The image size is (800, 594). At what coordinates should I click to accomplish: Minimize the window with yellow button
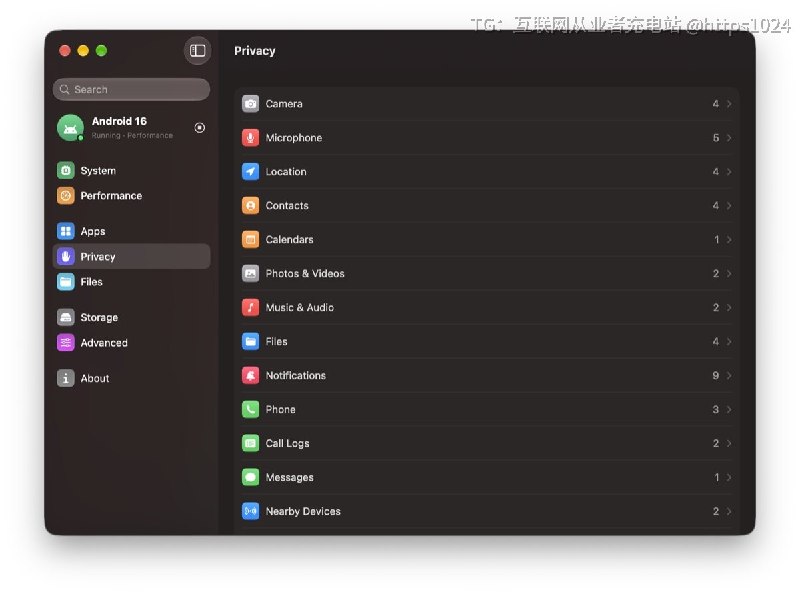(83, 51)
